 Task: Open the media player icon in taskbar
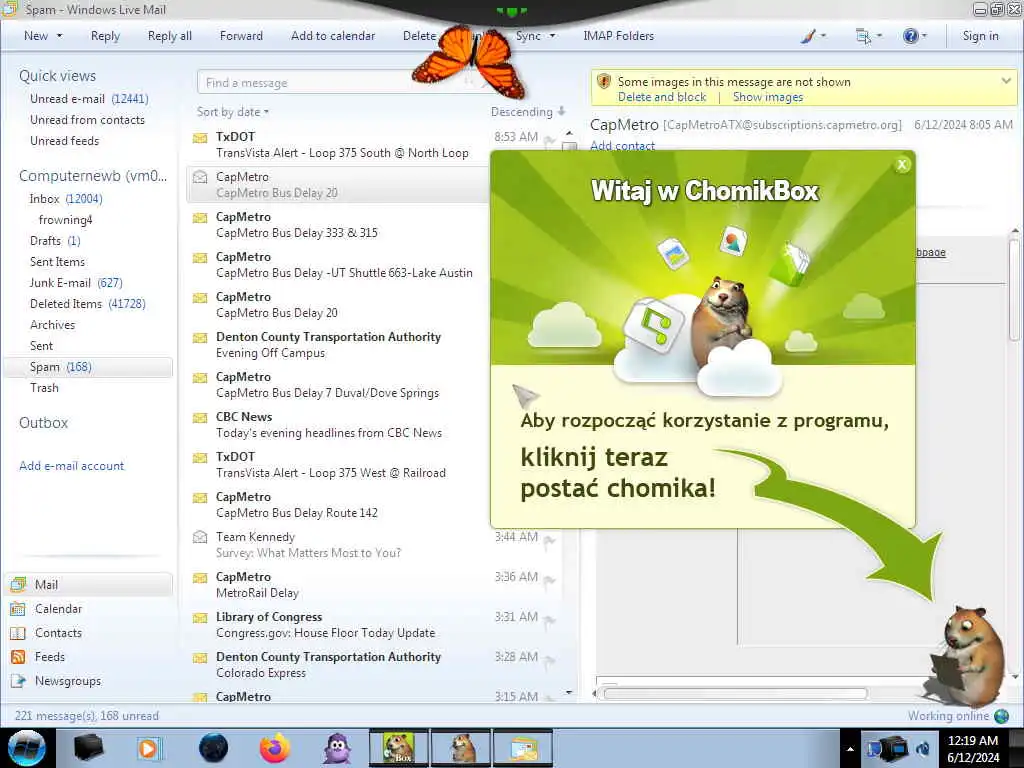pyautogui.click(x=148, y=748)
